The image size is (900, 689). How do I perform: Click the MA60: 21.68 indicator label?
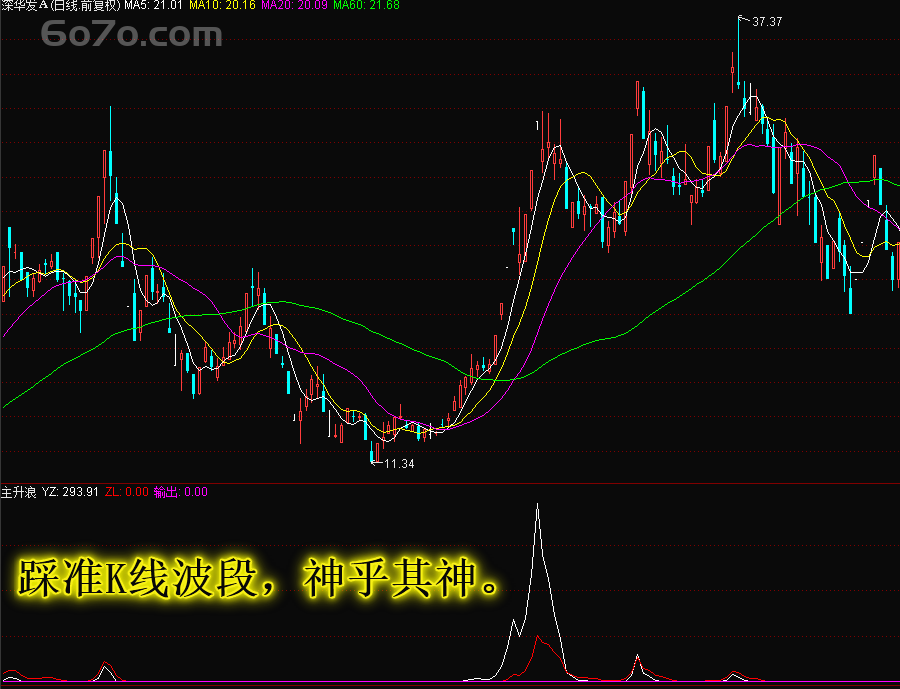366,5
